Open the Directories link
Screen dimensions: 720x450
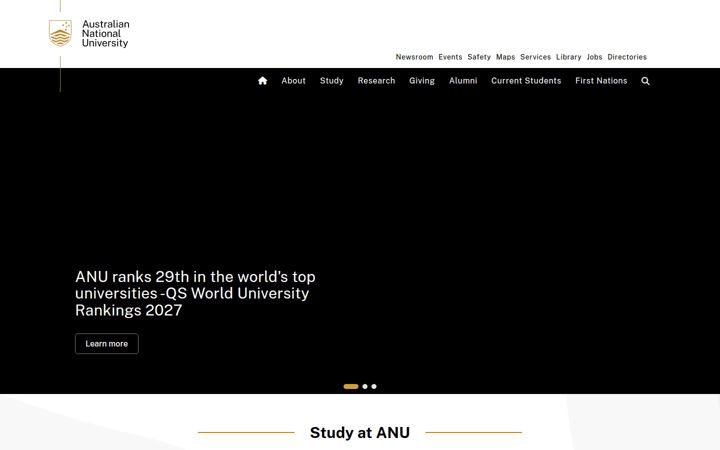(x=627, y=57)
